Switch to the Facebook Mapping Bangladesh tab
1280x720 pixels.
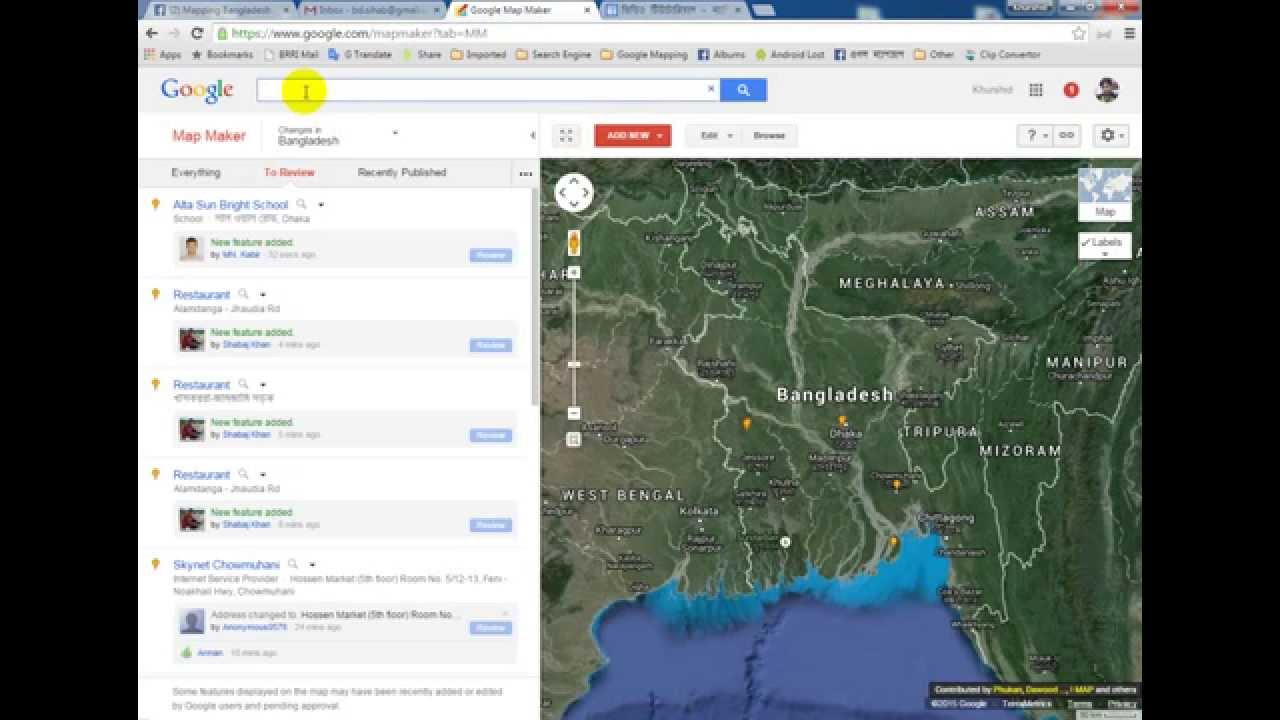point(218,10)
